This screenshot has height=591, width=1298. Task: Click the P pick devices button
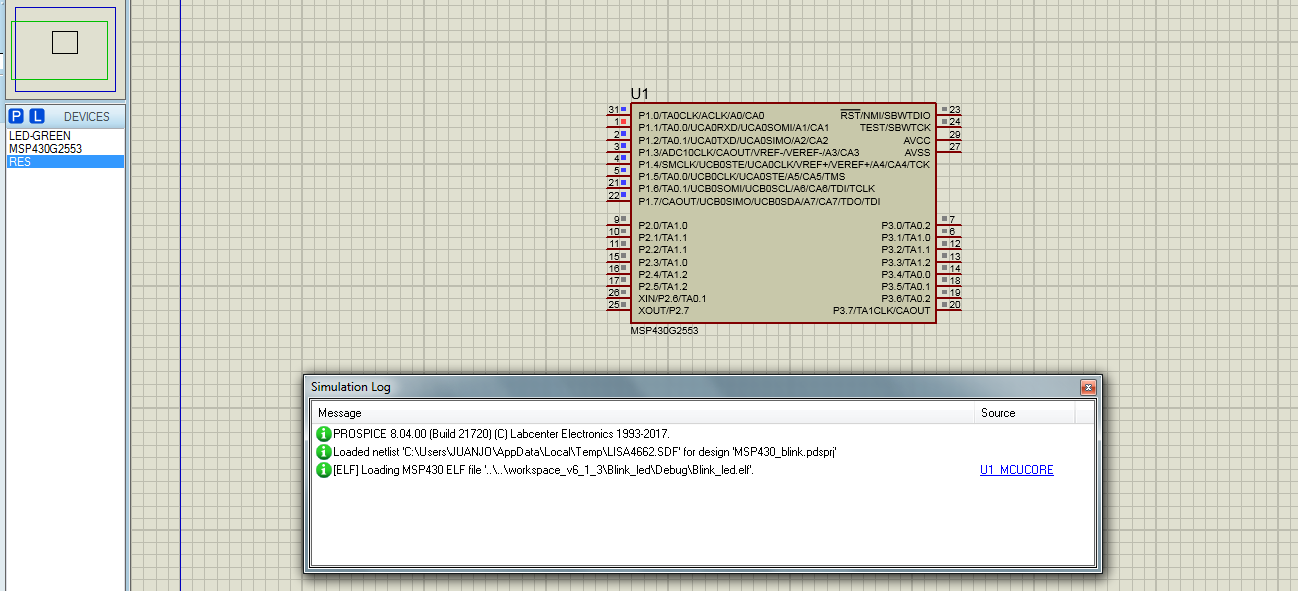point(16,116)
